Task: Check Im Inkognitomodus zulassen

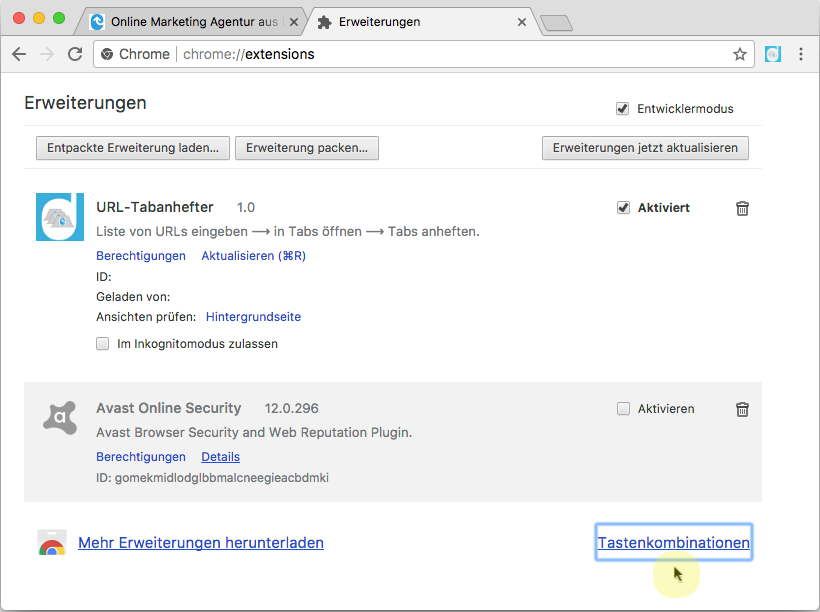Action: coord(102,344)
